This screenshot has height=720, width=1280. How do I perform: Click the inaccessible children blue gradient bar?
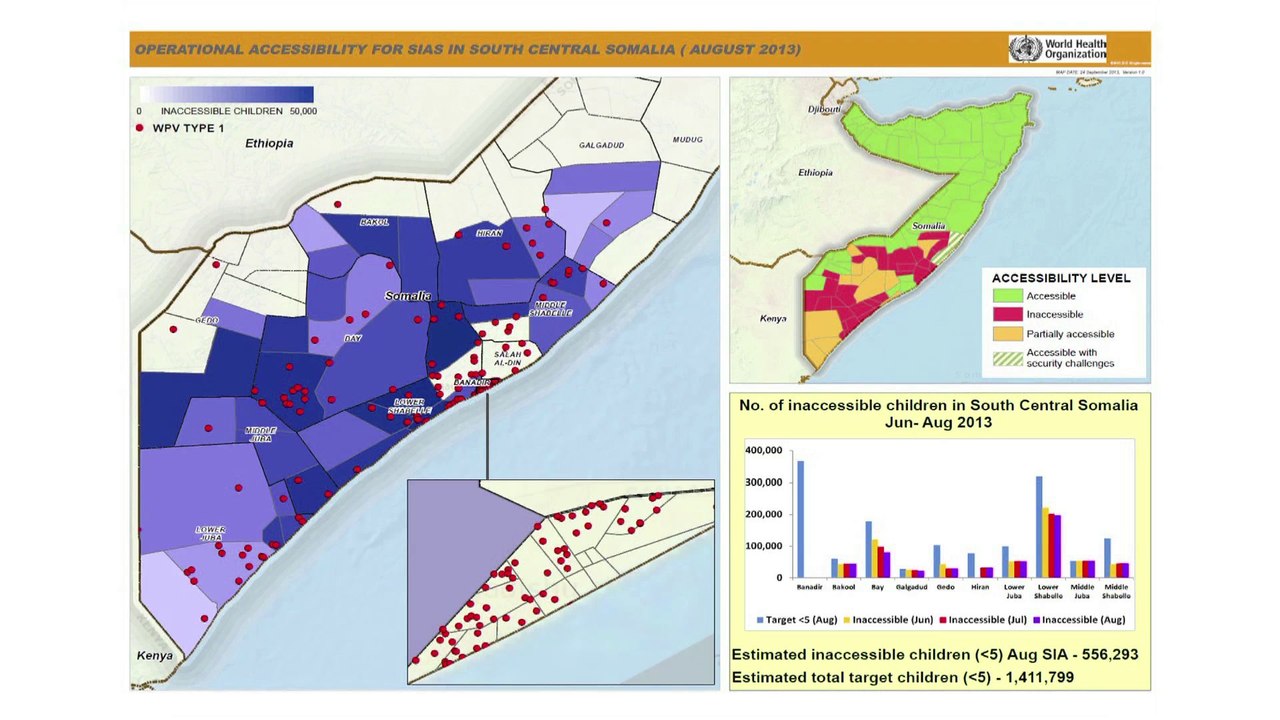(226, 95)
